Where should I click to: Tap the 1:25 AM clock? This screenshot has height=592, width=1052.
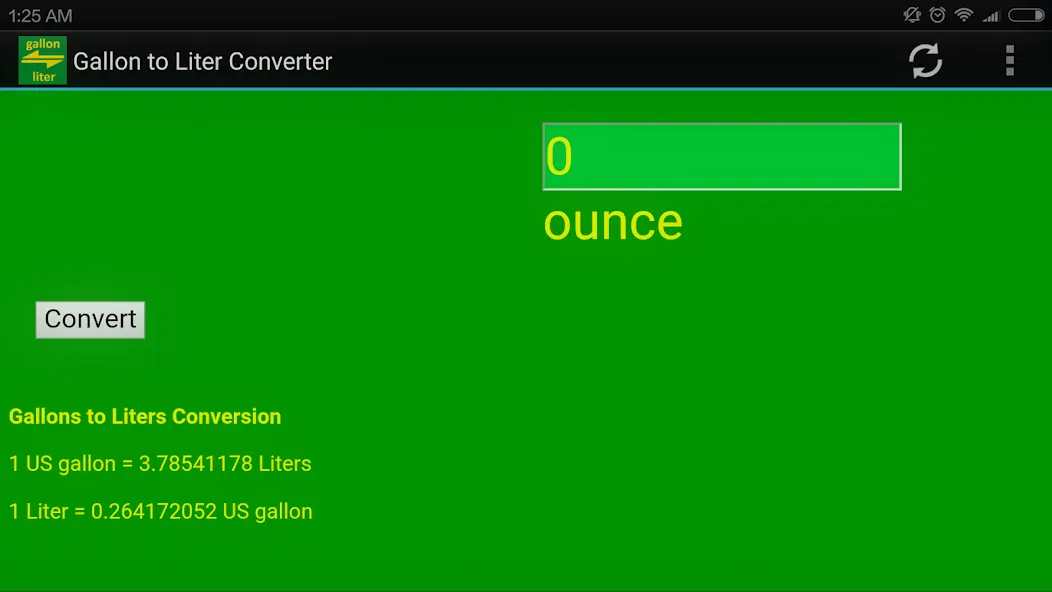tap(40, 15)
